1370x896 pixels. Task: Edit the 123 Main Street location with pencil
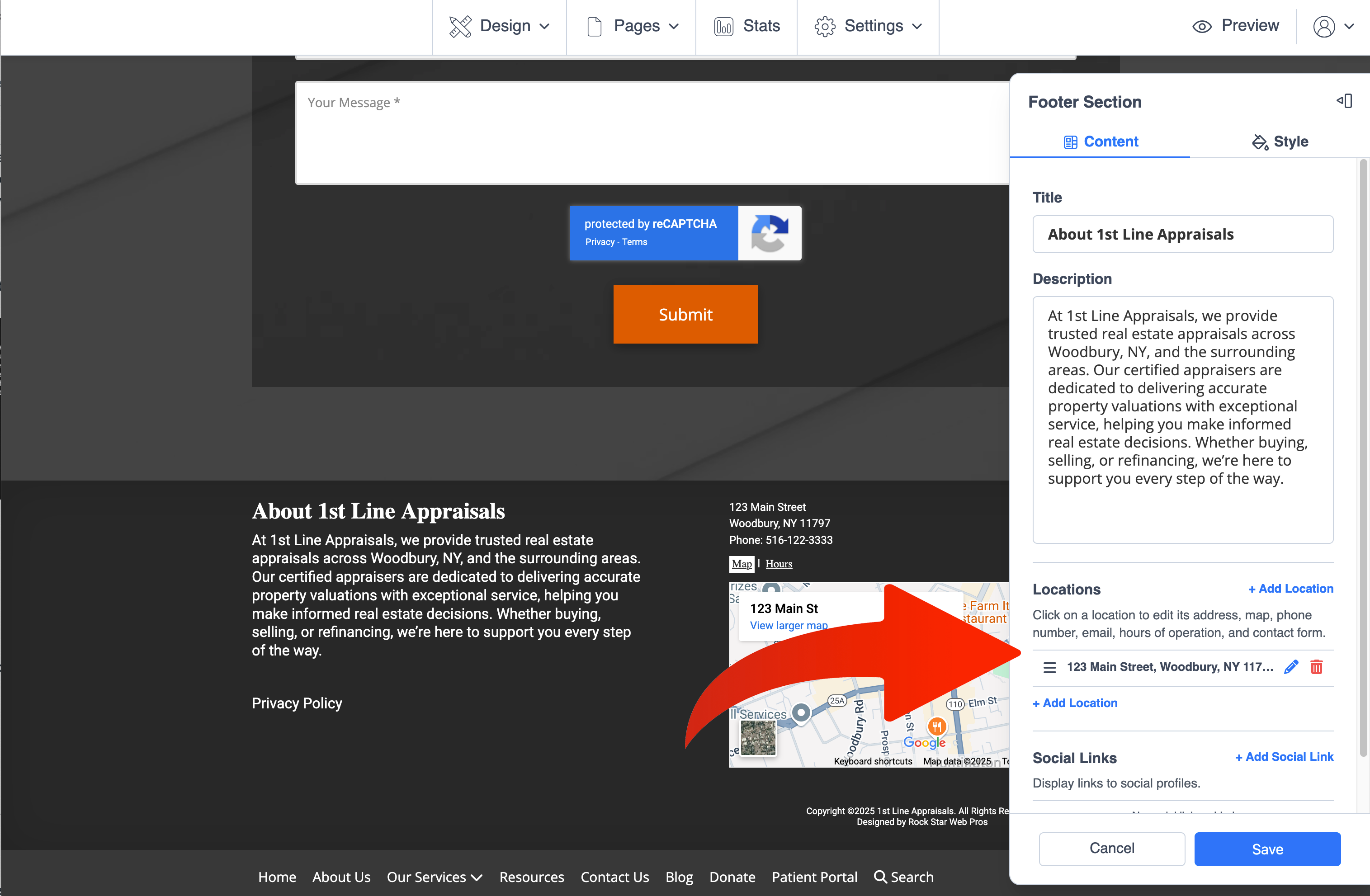(x=1291, y=667)
